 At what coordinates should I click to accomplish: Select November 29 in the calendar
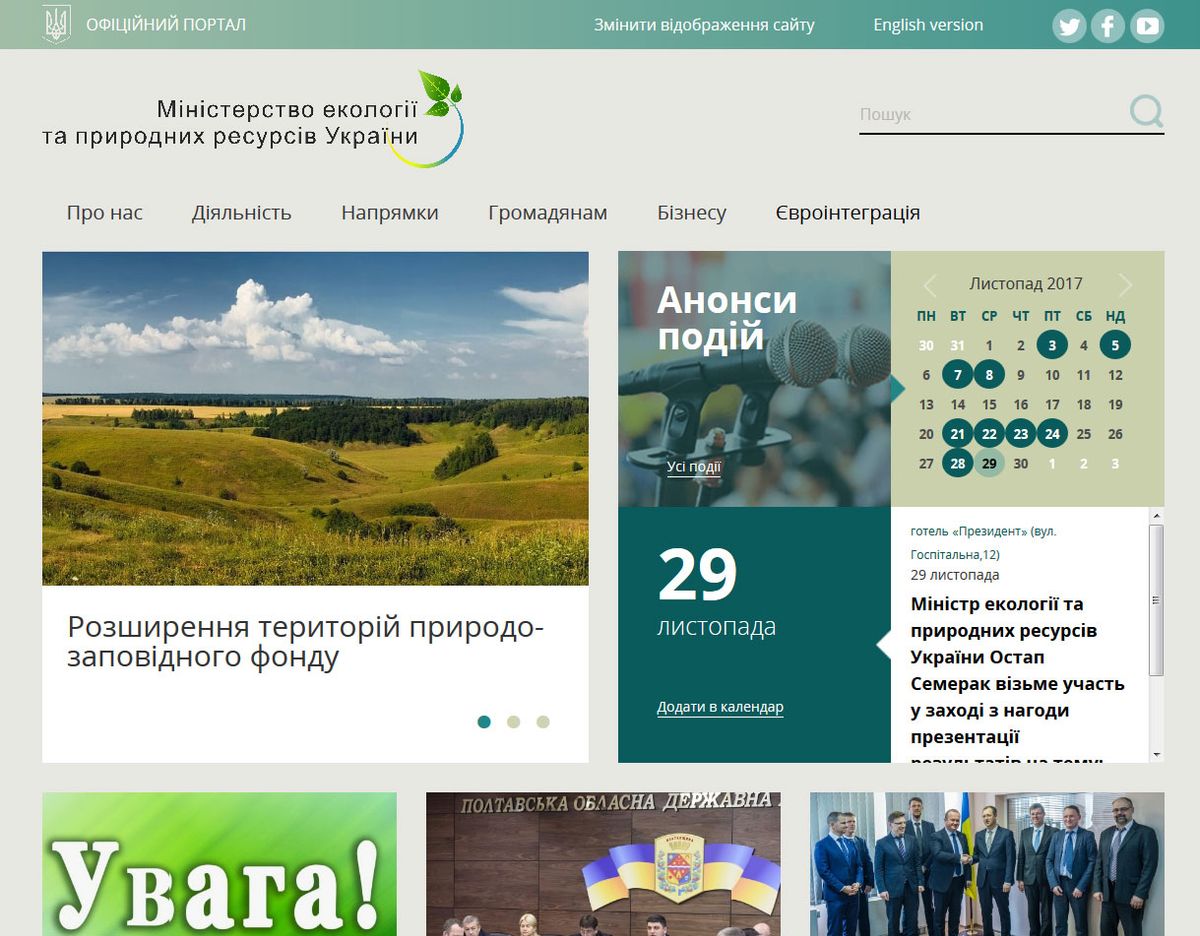[x=989, y=463]
